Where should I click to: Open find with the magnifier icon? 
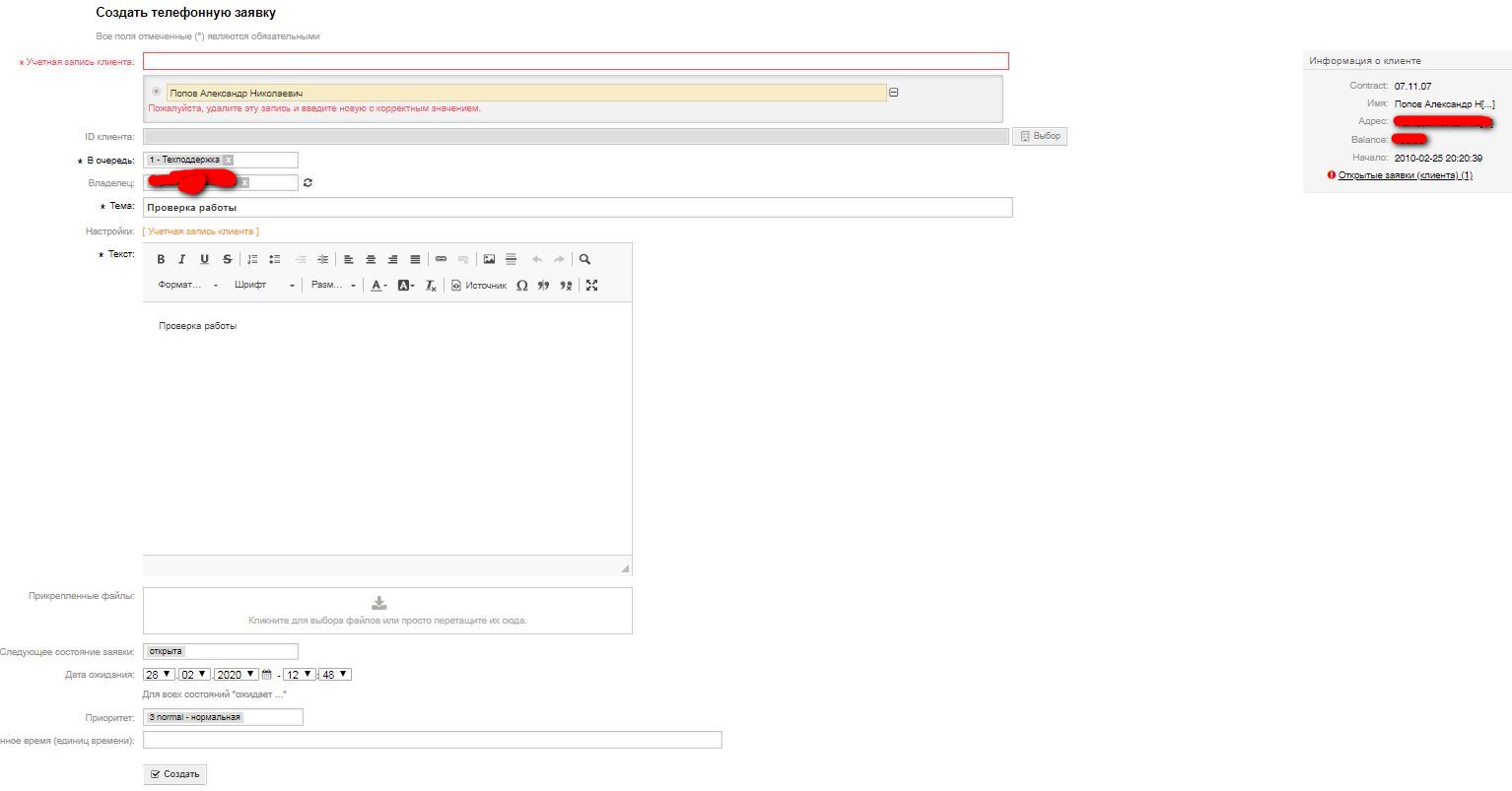pos(584,259)
